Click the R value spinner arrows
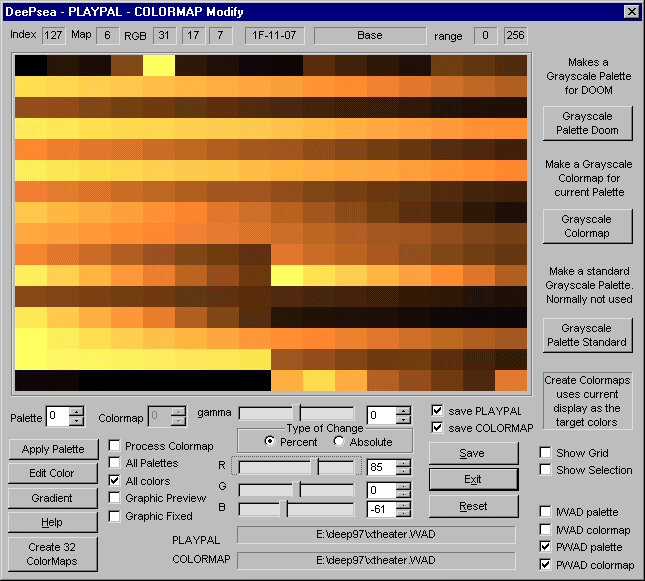Image resolution: width=645 pixels, height=581 pixels. [x=403, y=467]
